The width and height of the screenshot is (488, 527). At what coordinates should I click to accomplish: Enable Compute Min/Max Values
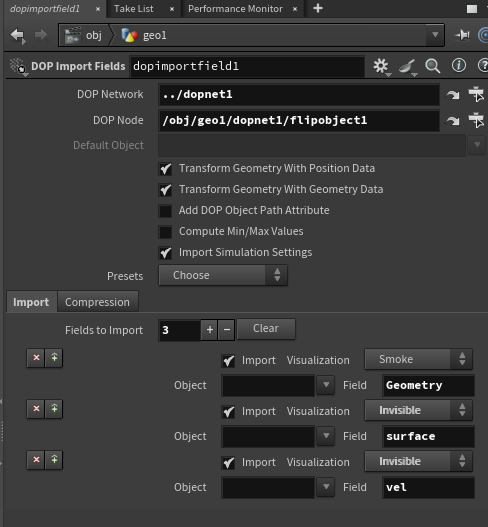(165, 232)
